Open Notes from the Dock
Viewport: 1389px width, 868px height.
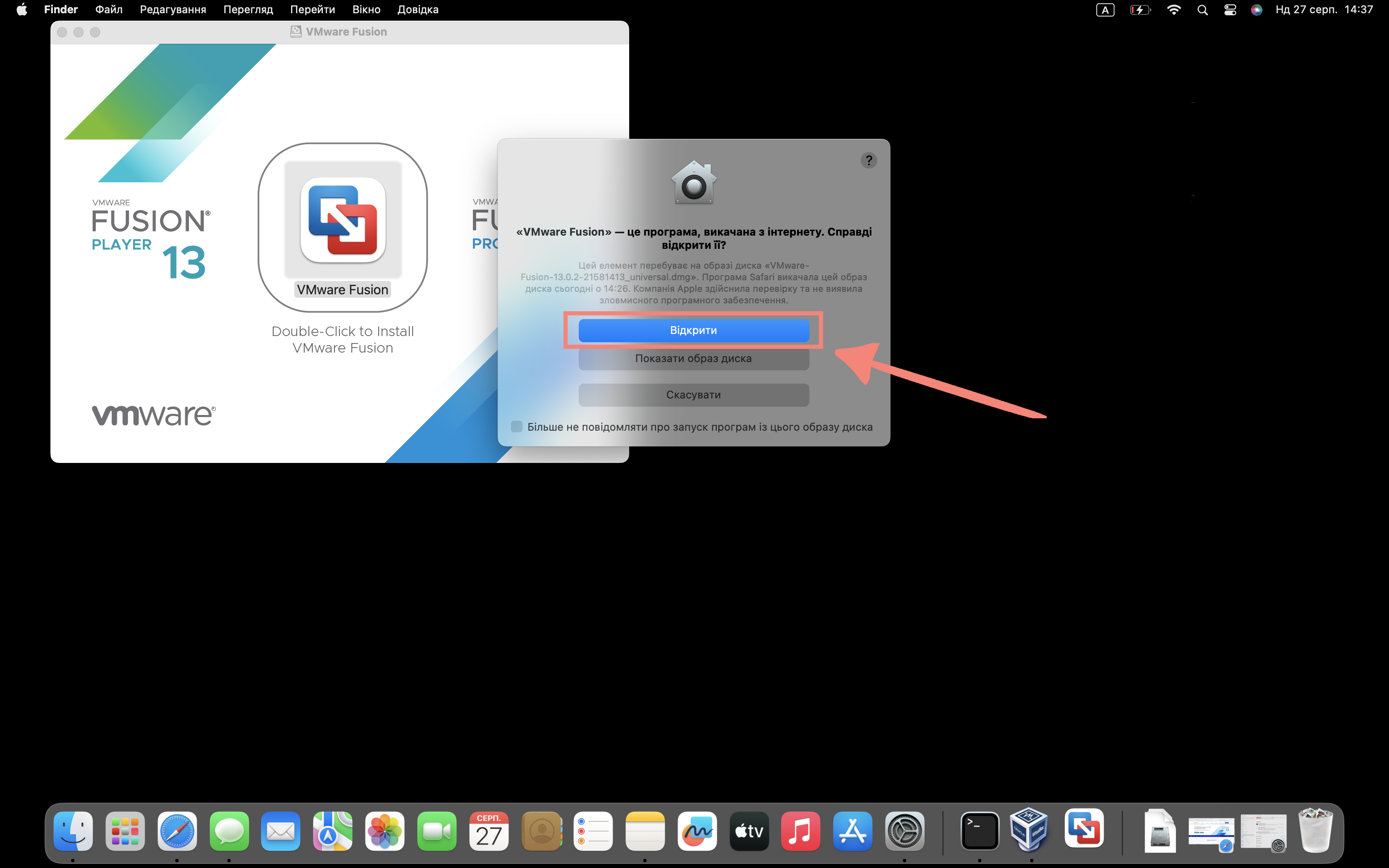click(x=644, y=831)
